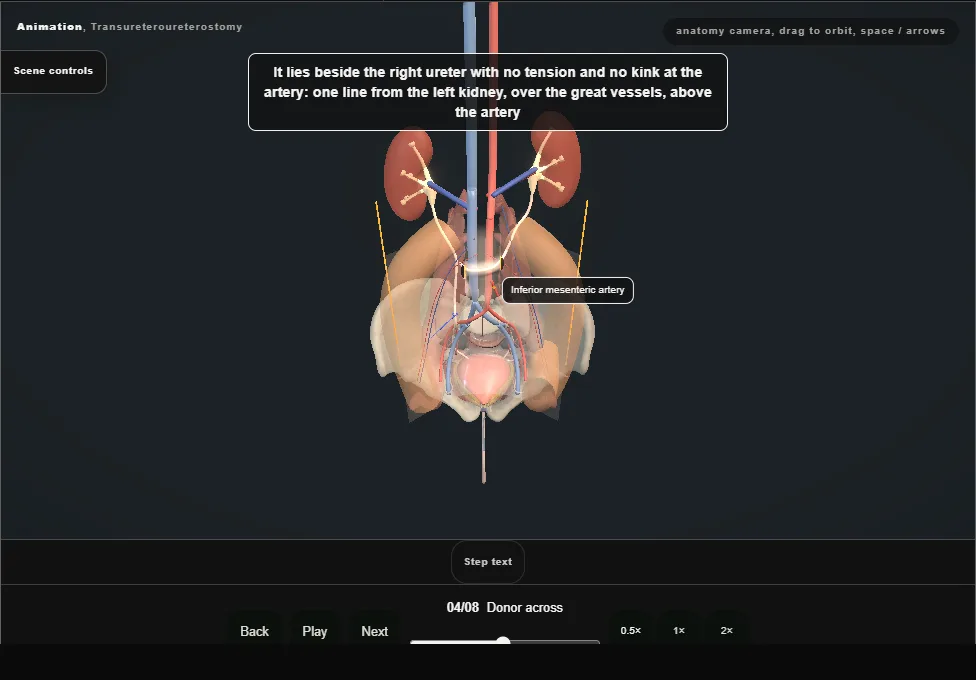The height and width of the screenshot is (680, 976).
Task: Advance with the Next button
Action: (x=375, y=631)
